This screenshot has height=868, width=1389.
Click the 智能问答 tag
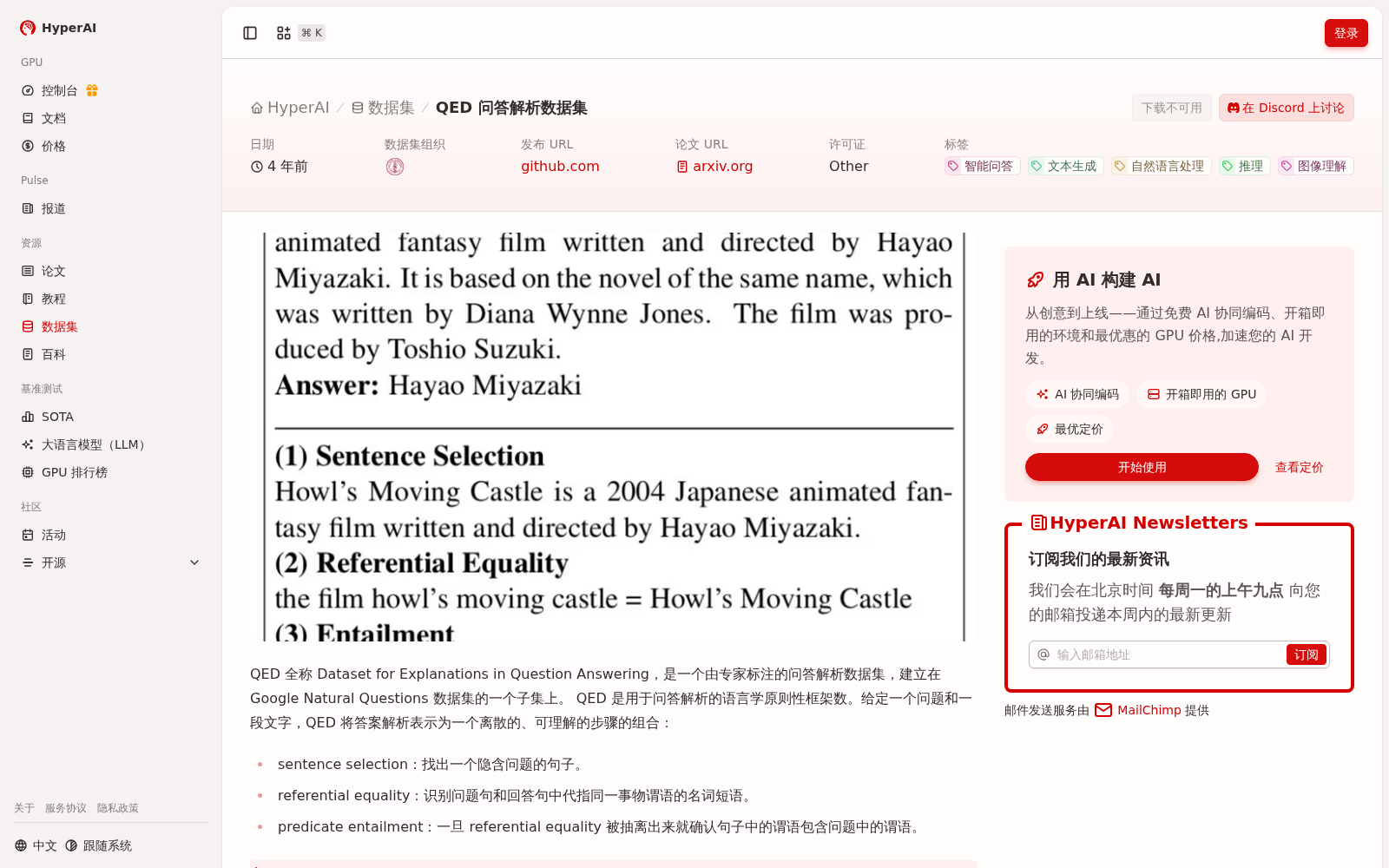[982, 166]
